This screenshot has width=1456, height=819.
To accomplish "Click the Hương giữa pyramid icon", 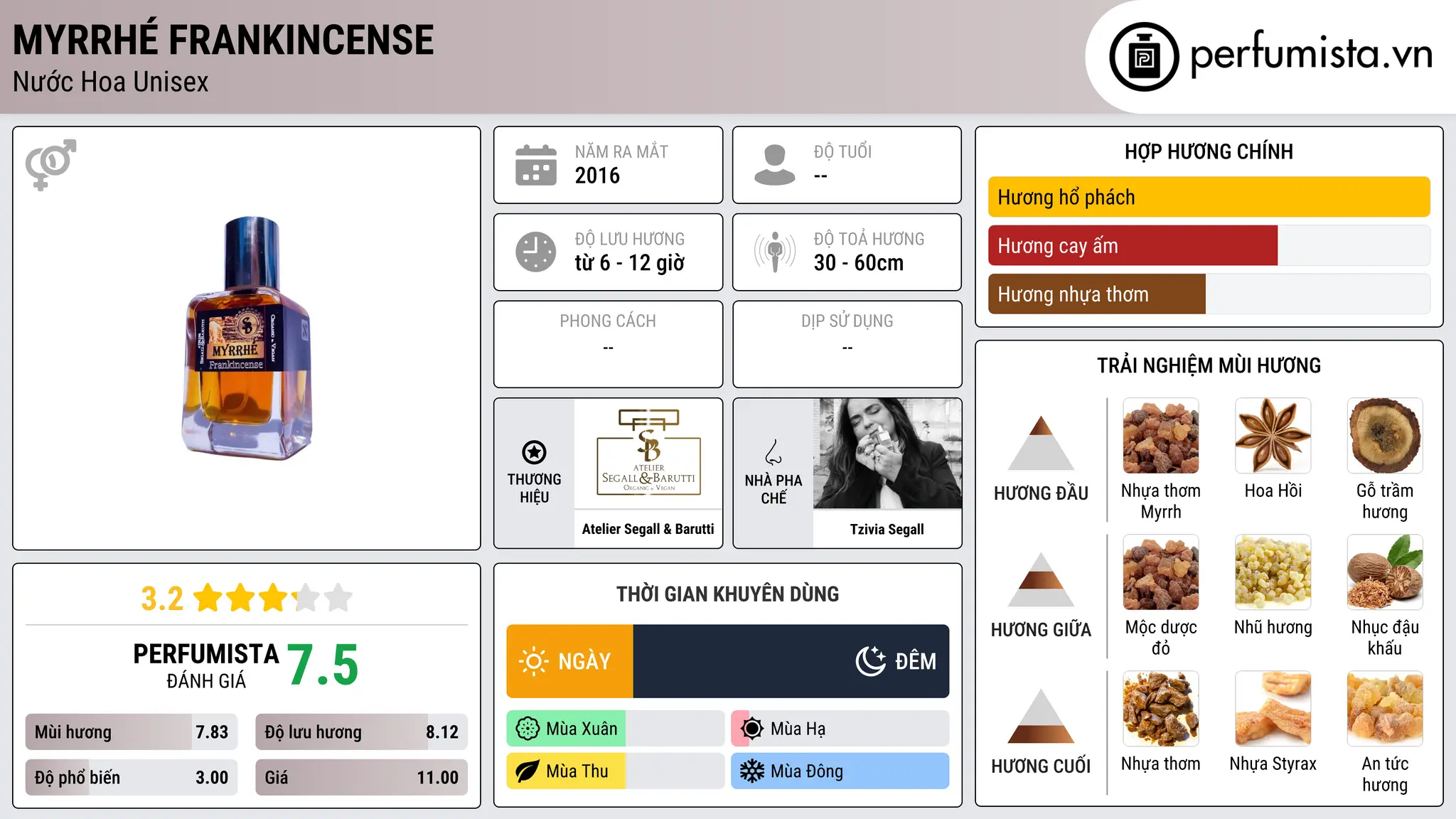I will click(x=1041, y=579).
